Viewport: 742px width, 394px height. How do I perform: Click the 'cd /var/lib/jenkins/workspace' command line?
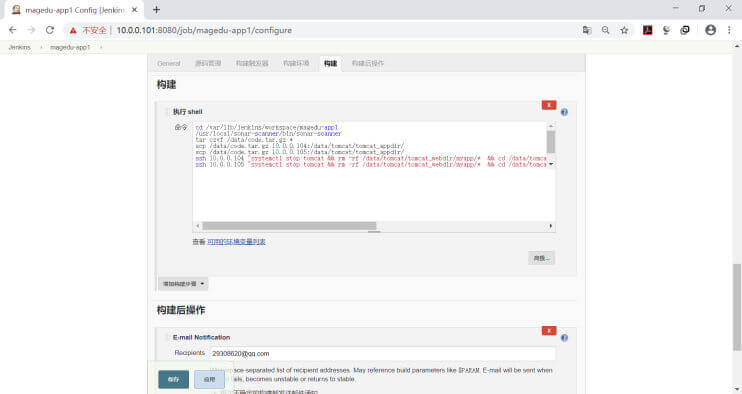click(x=267, y=128)
